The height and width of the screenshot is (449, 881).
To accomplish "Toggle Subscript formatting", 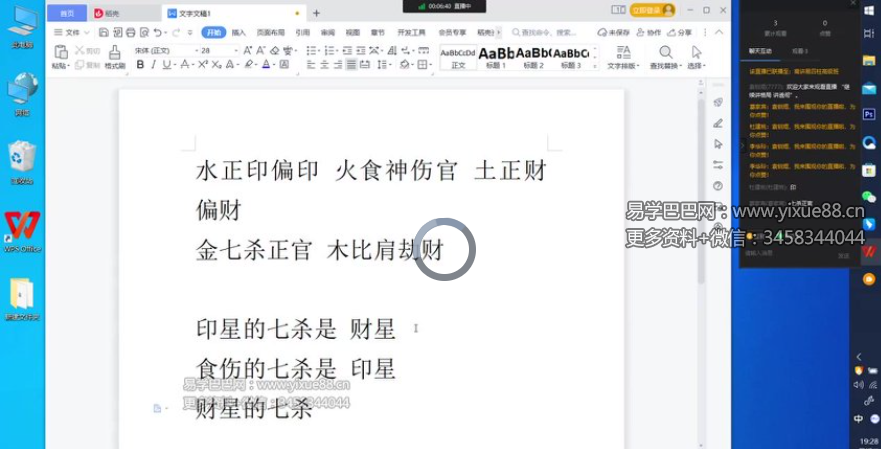I will tap(216, 65).
